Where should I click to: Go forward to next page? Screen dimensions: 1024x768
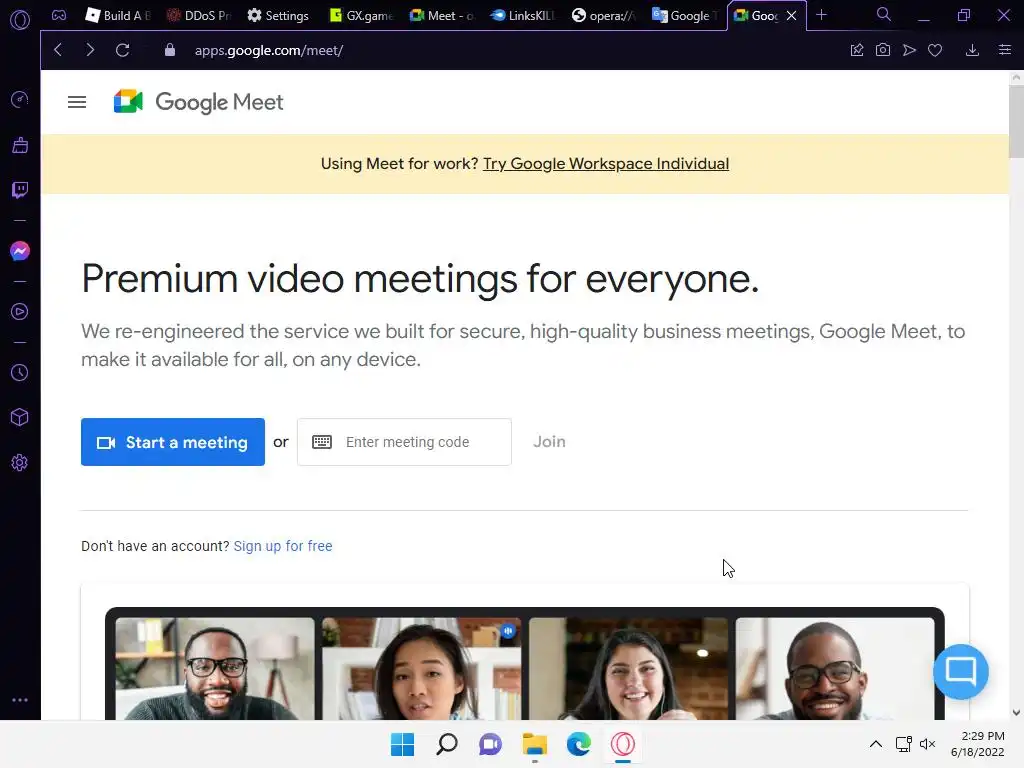pos(90,50)
